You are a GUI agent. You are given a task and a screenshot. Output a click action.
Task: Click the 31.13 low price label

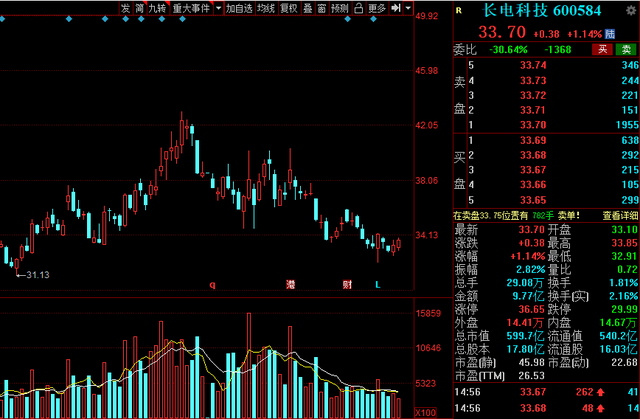38,275
